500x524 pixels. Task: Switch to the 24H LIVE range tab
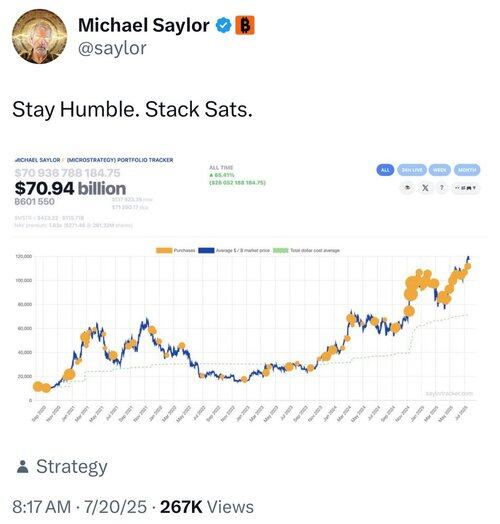pos(411,170)
